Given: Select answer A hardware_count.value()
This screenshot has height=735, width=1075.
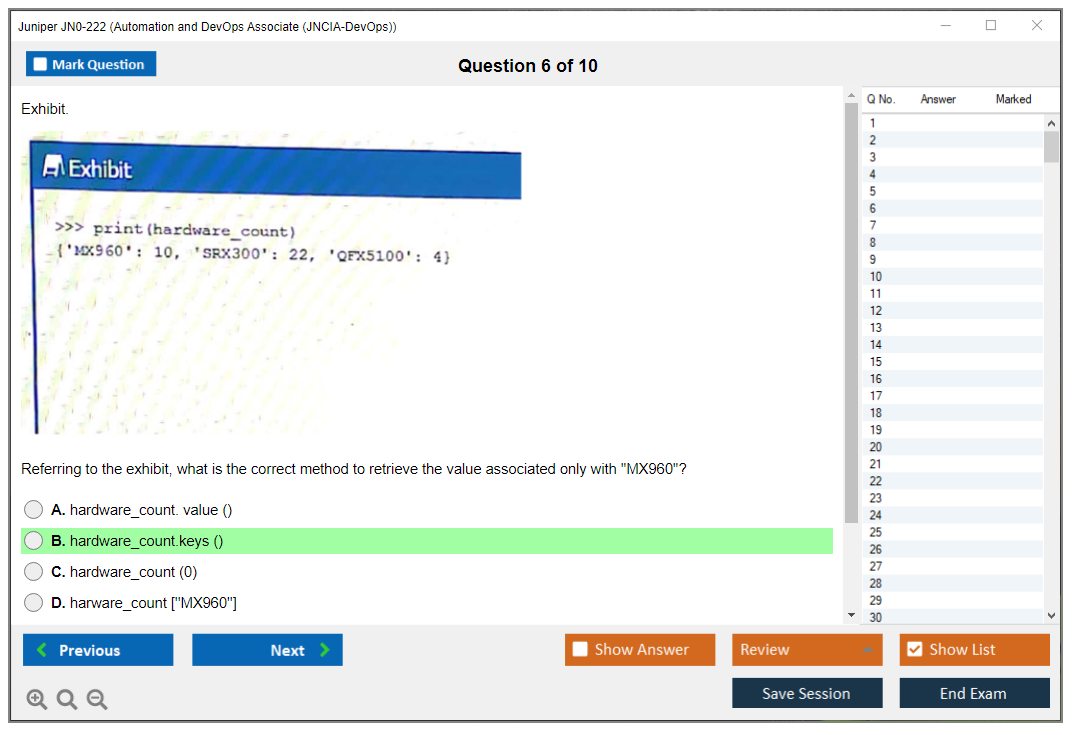Looking at the screenshot, I should (x=34, y=510).
